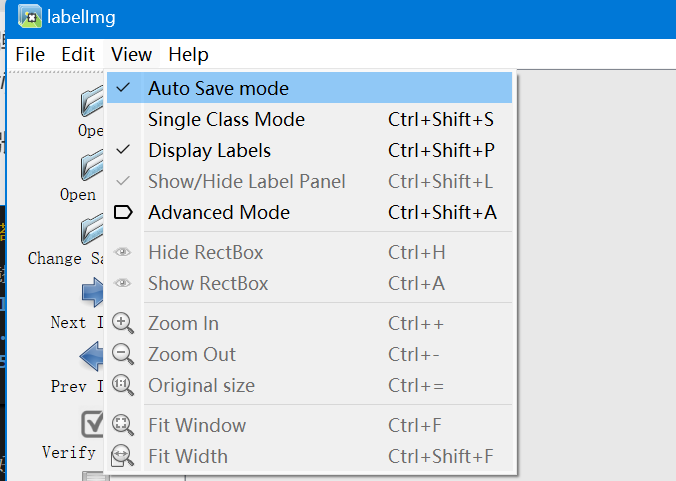This screenshot has width=676, height=481.
Task: Click the Ctrl+Shift+F shortcut text
Action: 441,456
